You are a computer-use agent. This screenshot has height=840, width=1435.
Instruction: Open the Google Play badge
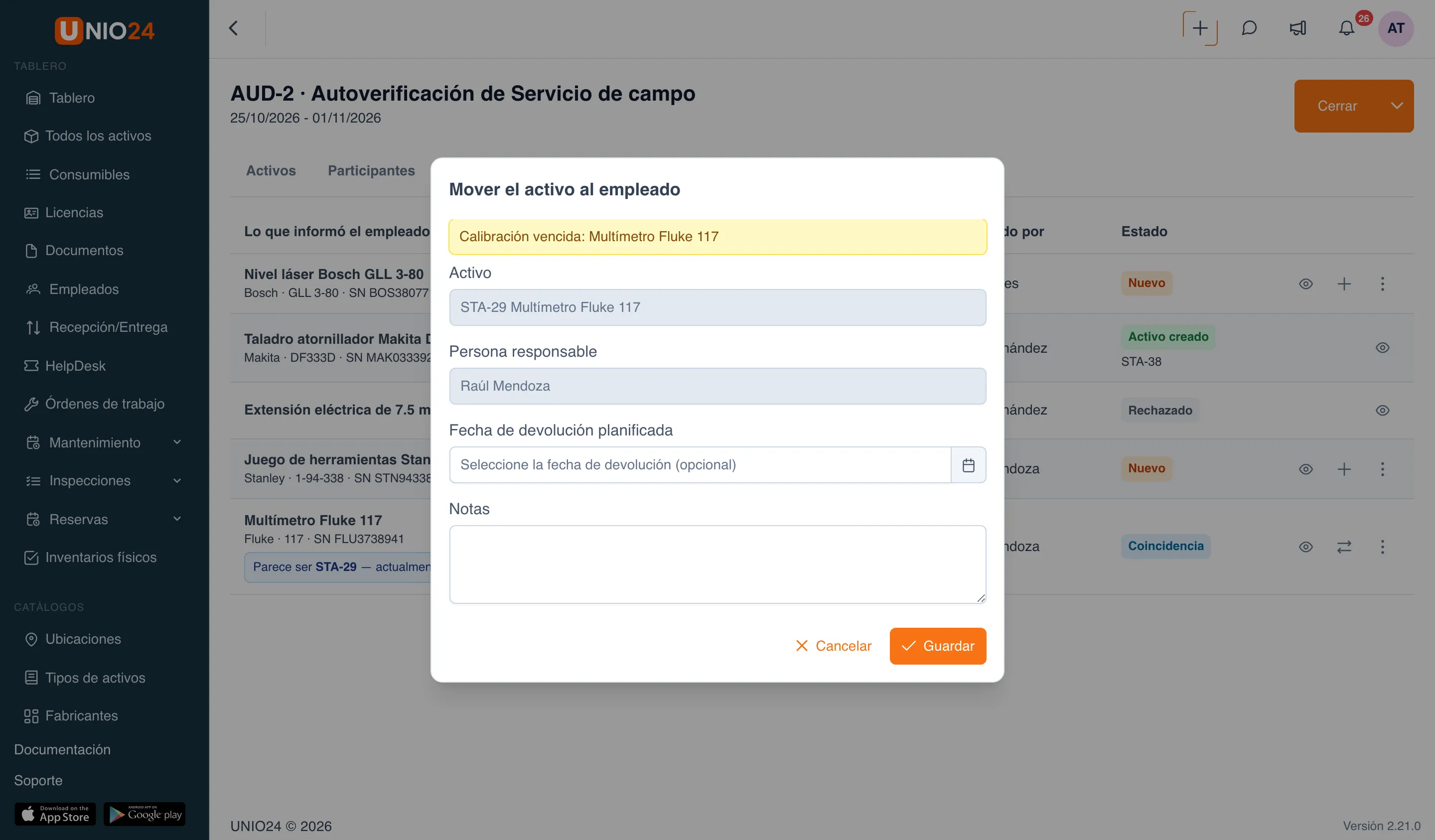click(144, 814)
